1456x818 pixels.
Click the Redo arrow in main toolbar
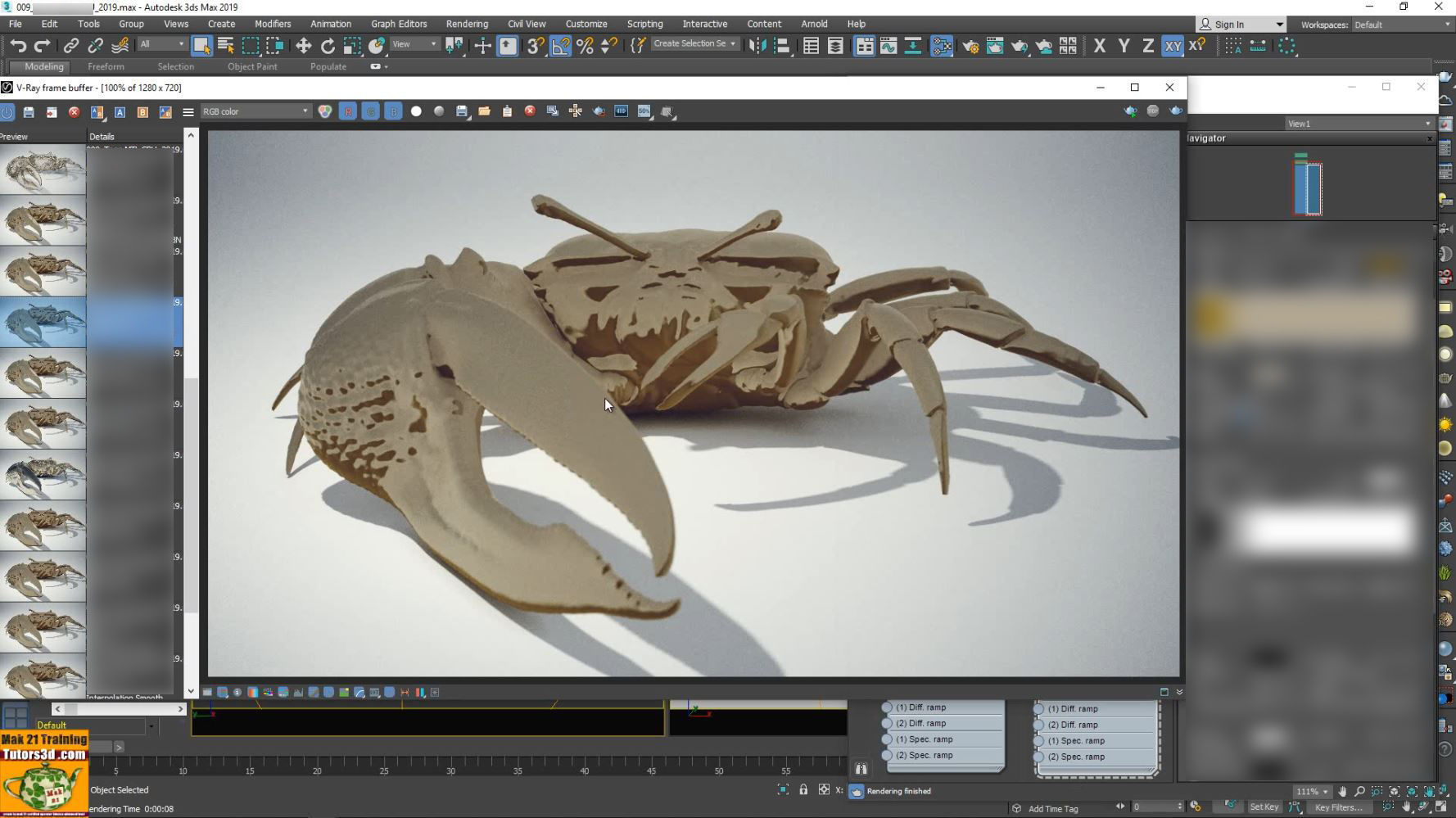42,46
